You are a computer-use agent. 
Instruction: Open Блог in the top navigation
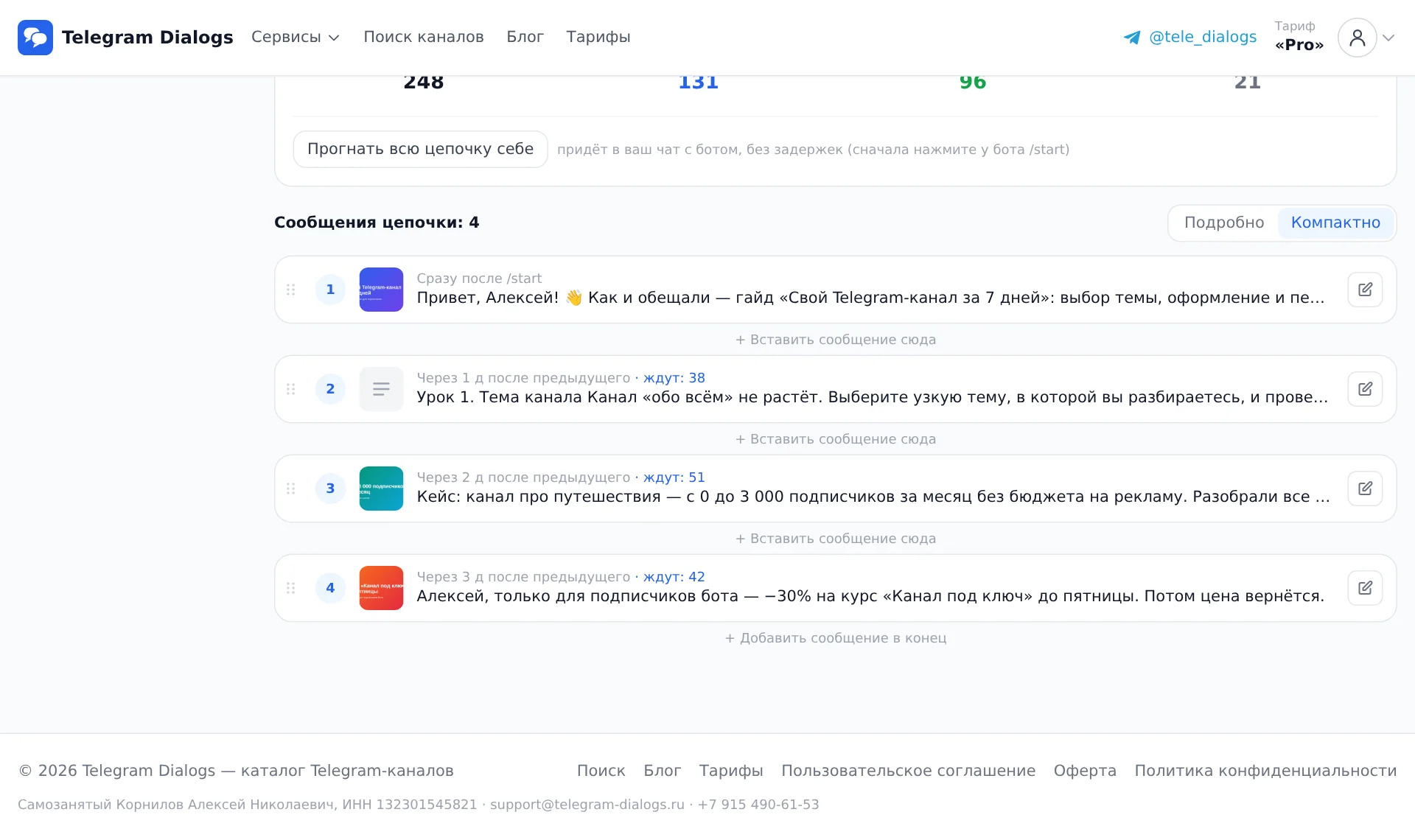(525, 37)
